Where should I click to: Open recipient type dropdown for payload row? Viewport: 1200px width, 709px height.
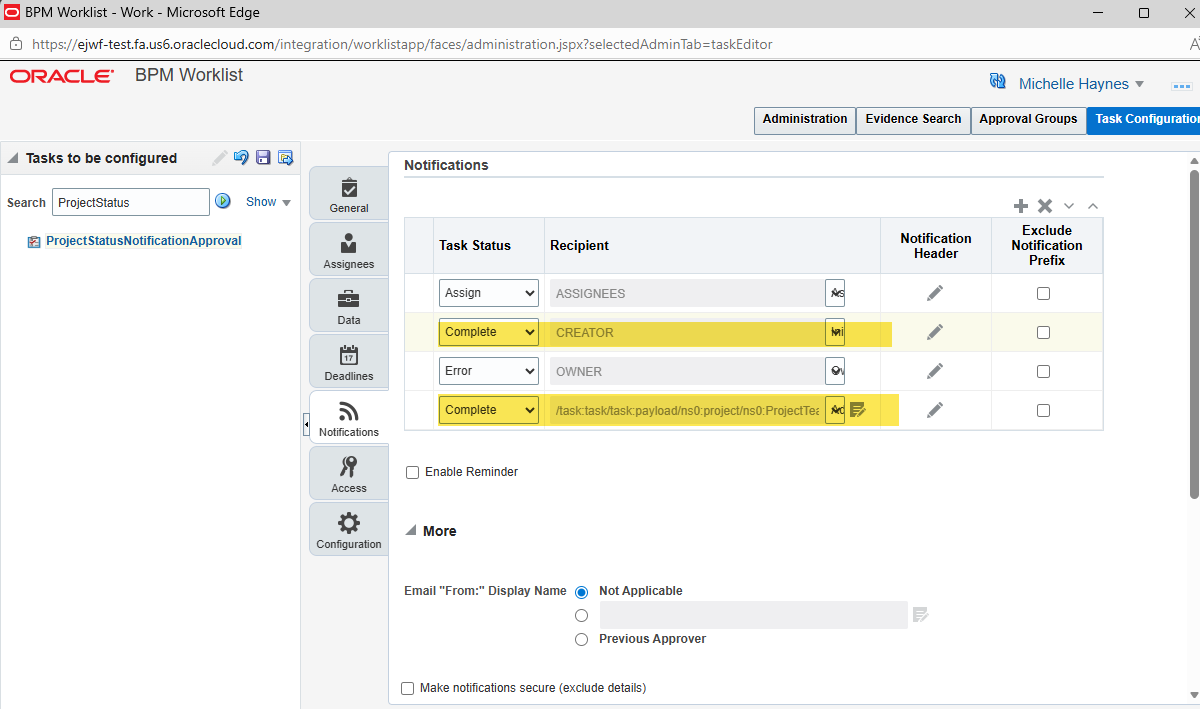(835, 410)
